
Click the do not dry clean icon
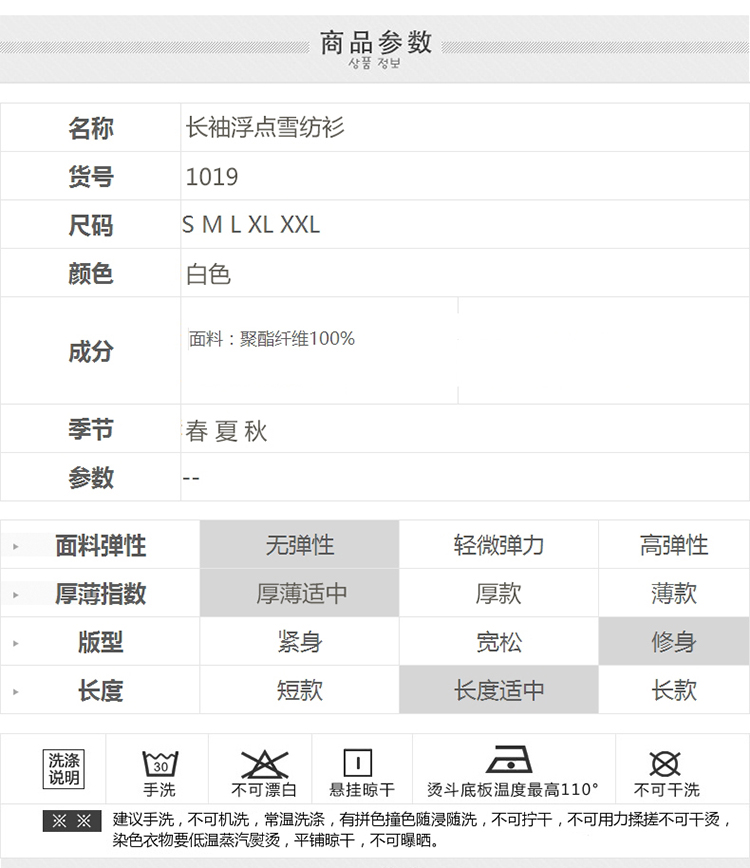[x=665, y=763]
